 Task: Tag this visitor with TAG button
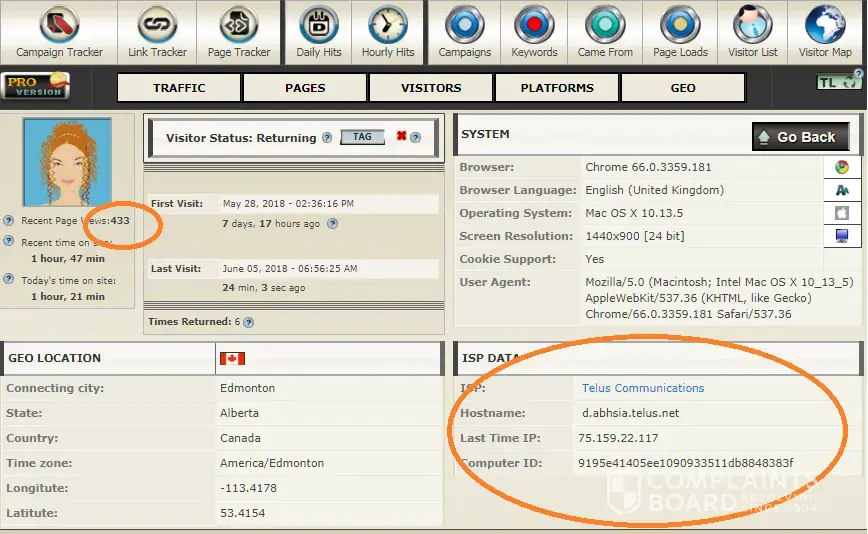coord(362,138)
